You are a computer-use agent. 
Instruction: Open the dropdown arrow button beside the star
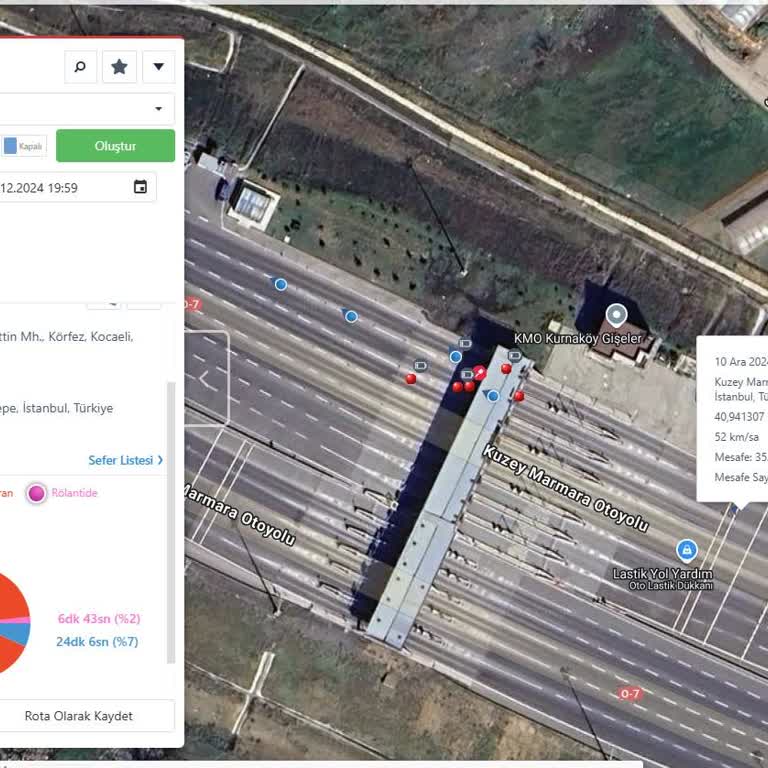click(x=159, y=67)
